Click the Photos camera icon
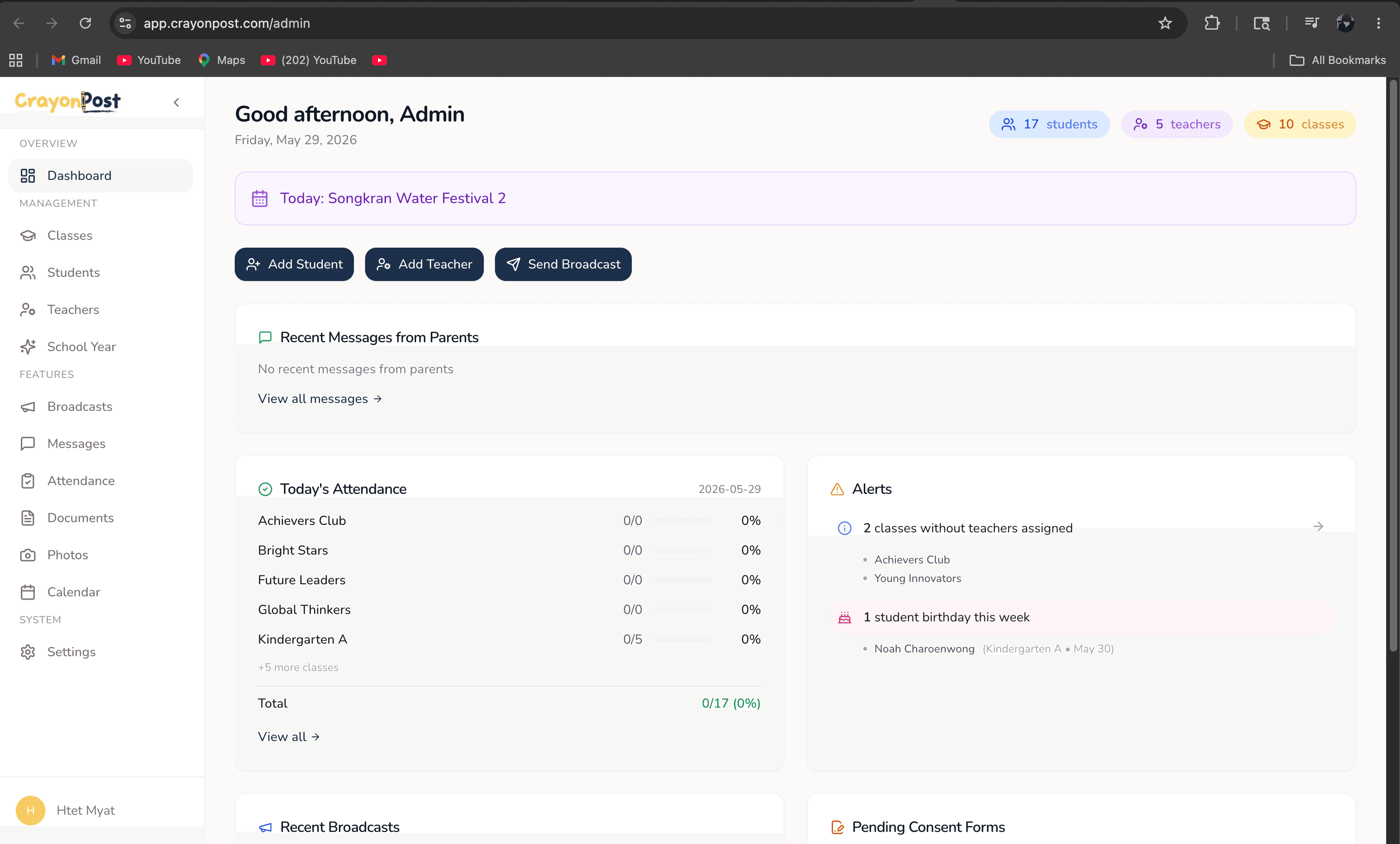This screenshot has width=1400, height=844. click(x=28, y=555)
